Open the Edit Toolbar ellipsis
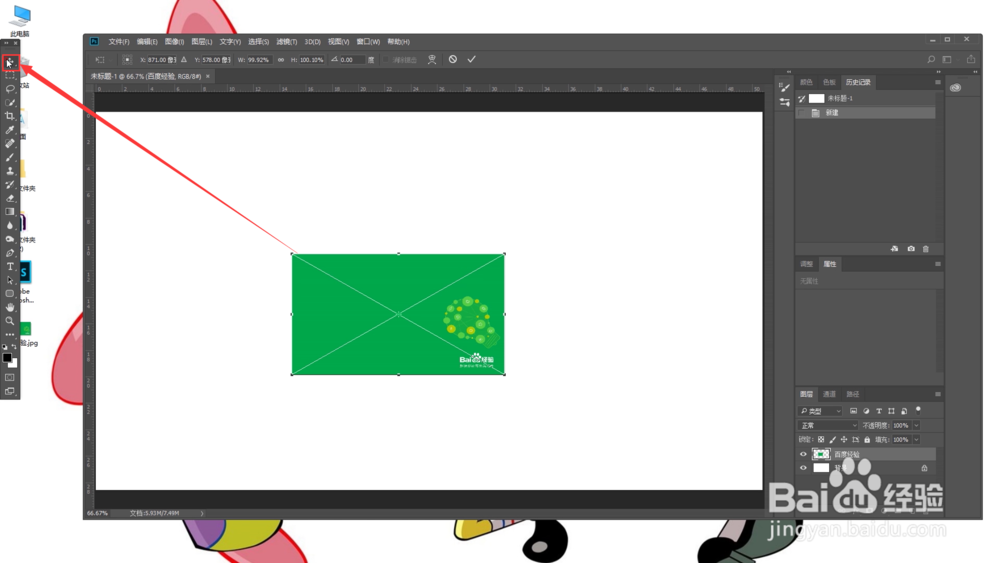The image size is (1000, 563). [x=10, y=334]
